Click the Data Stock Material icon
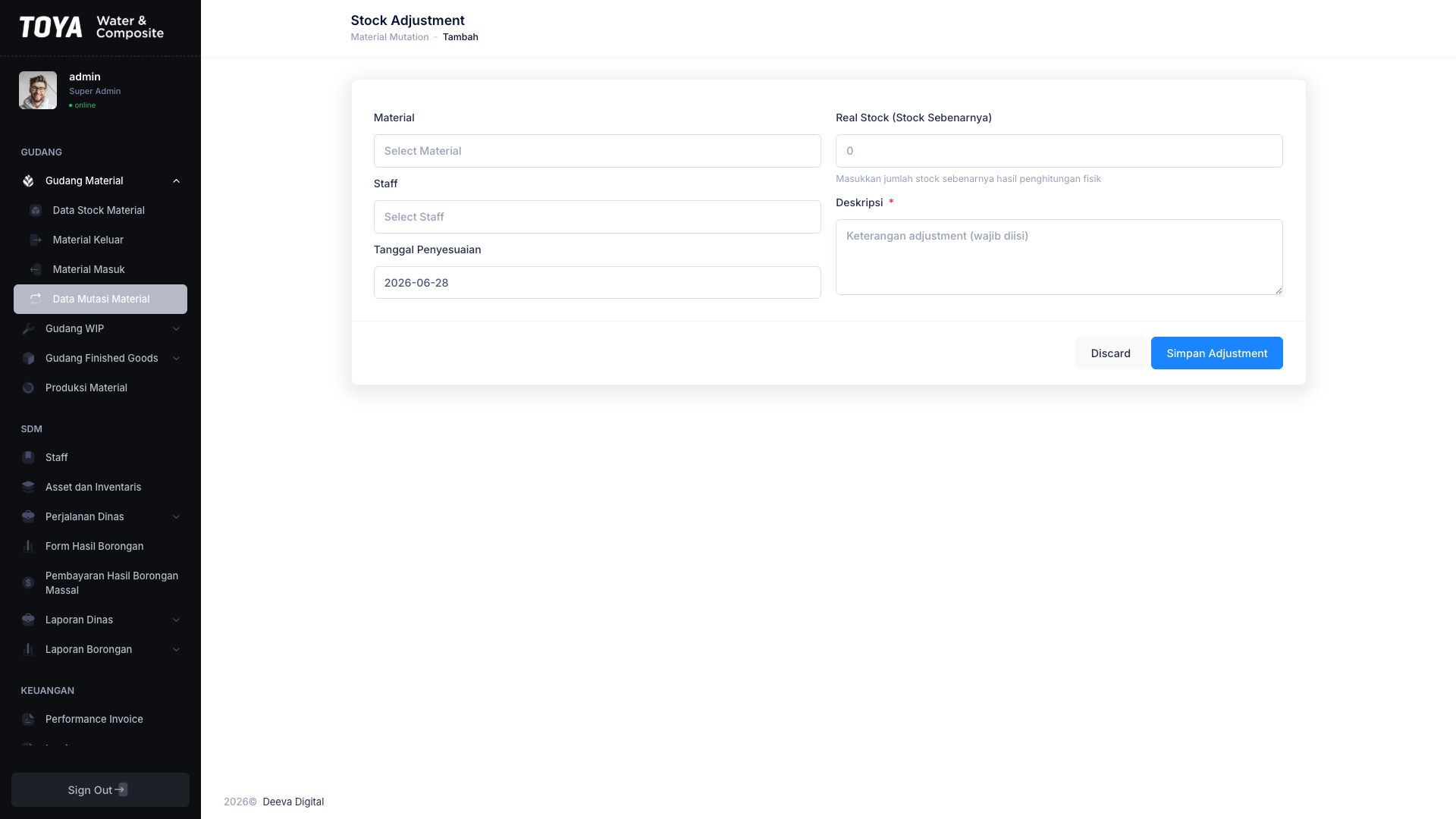1456x819 pixels. point(36,211)
